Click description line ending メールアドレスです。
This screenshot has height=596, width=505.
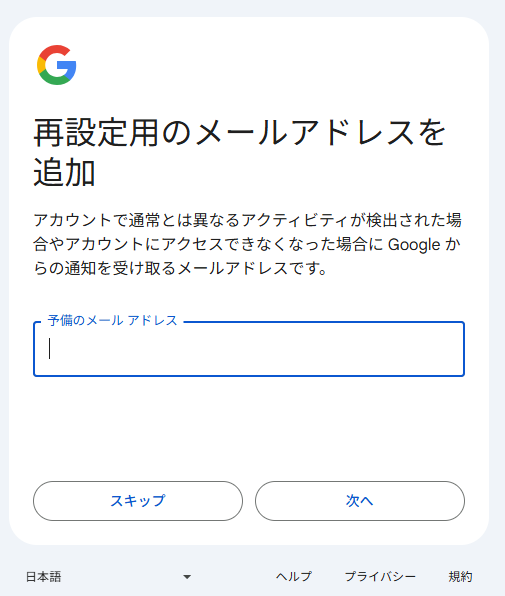pos(180,268)
